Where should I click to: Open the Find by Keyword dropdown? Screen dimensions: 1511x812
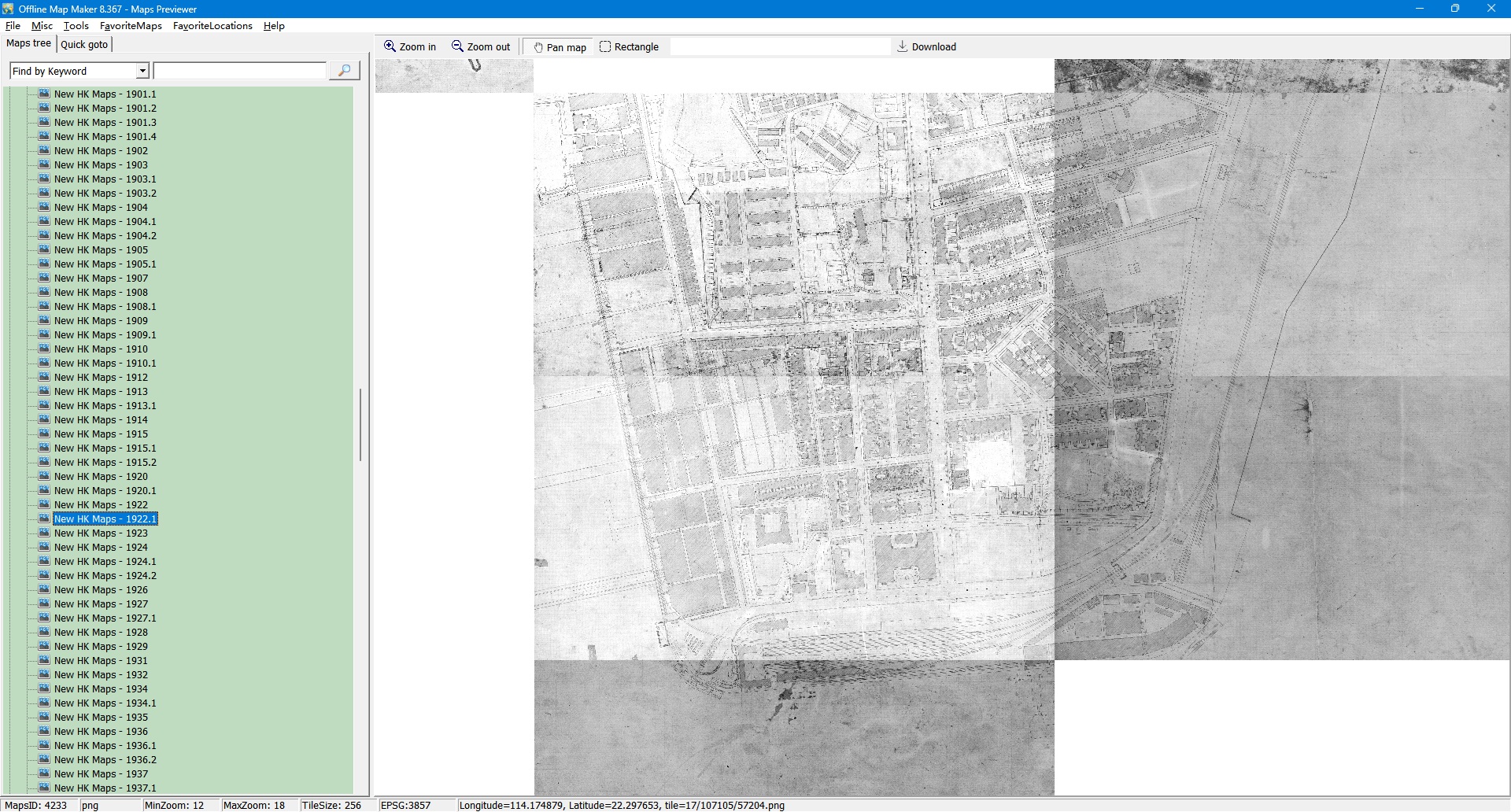click(x=142, y=71)
